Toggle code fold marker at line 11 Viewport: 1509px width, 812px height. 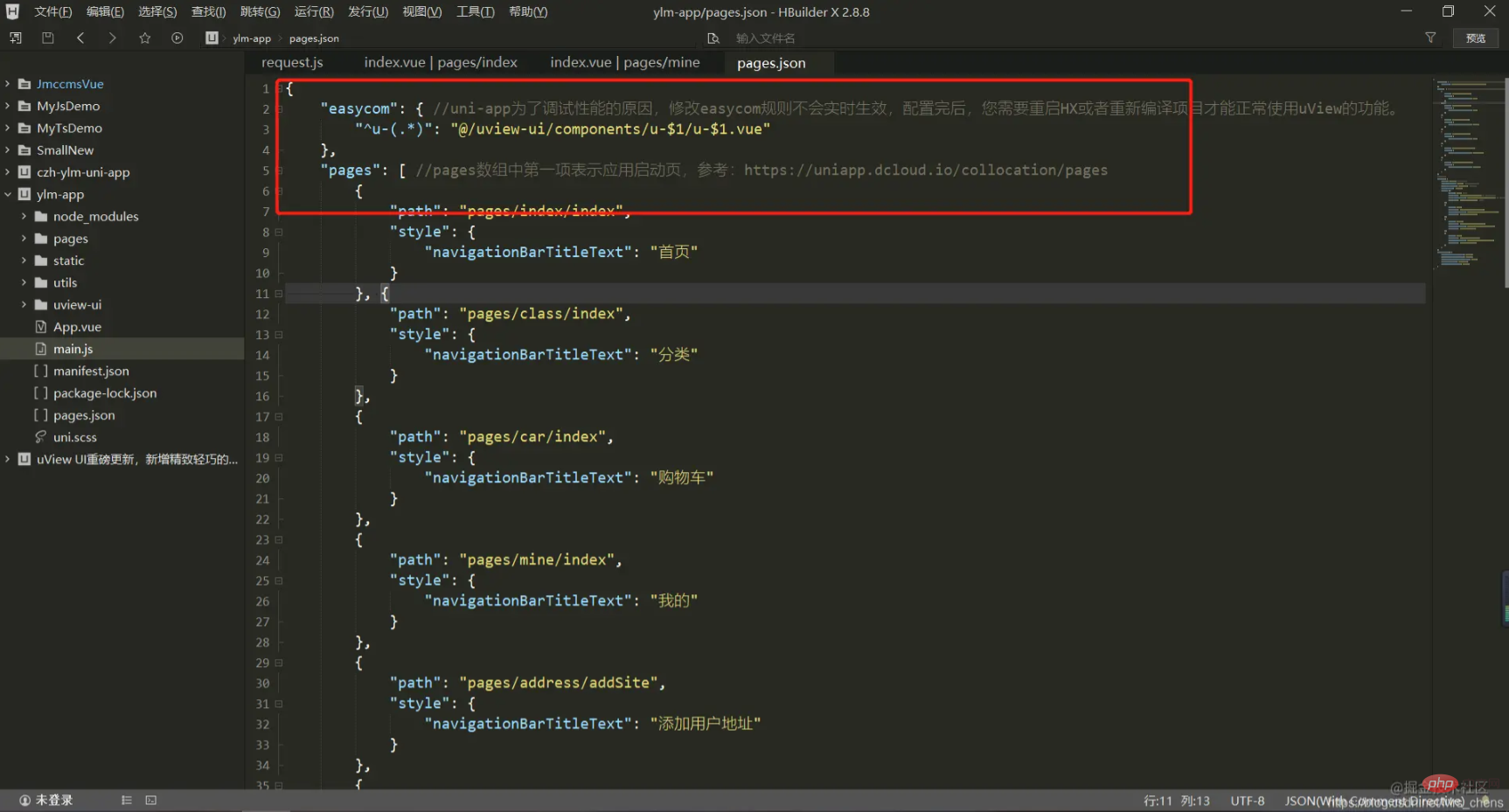pyautogui.click(x=279, y=294)
